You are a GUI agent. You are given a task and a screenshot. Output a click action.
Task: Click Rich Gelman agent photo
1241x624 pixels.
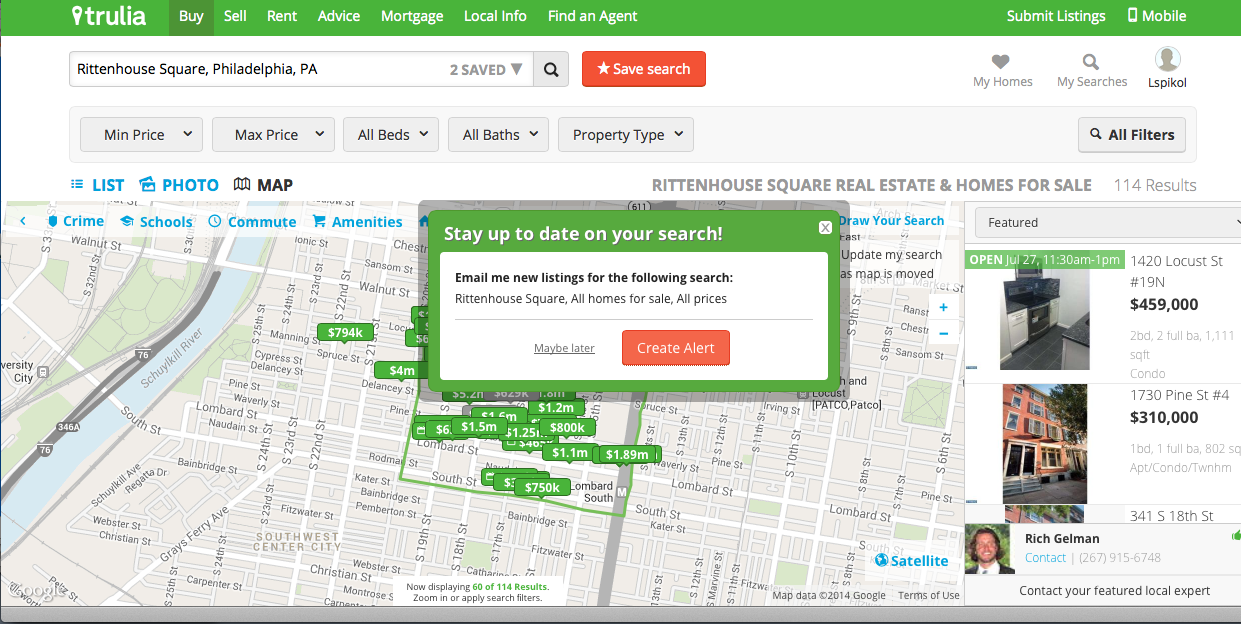click(x=989, y=548)
